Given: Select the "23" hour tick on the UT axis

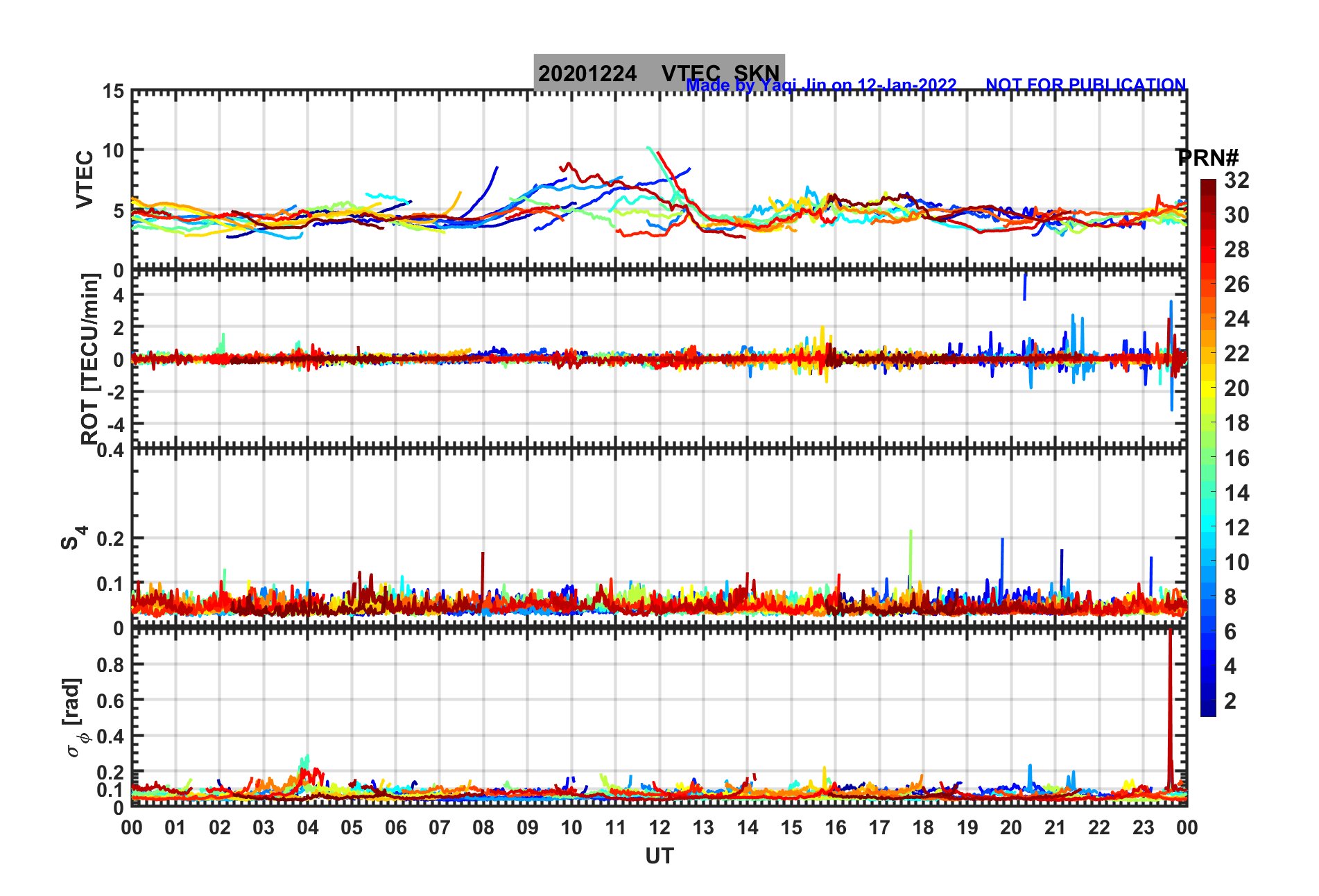Looking at the screenshot, I should [x=1143, y=827].
